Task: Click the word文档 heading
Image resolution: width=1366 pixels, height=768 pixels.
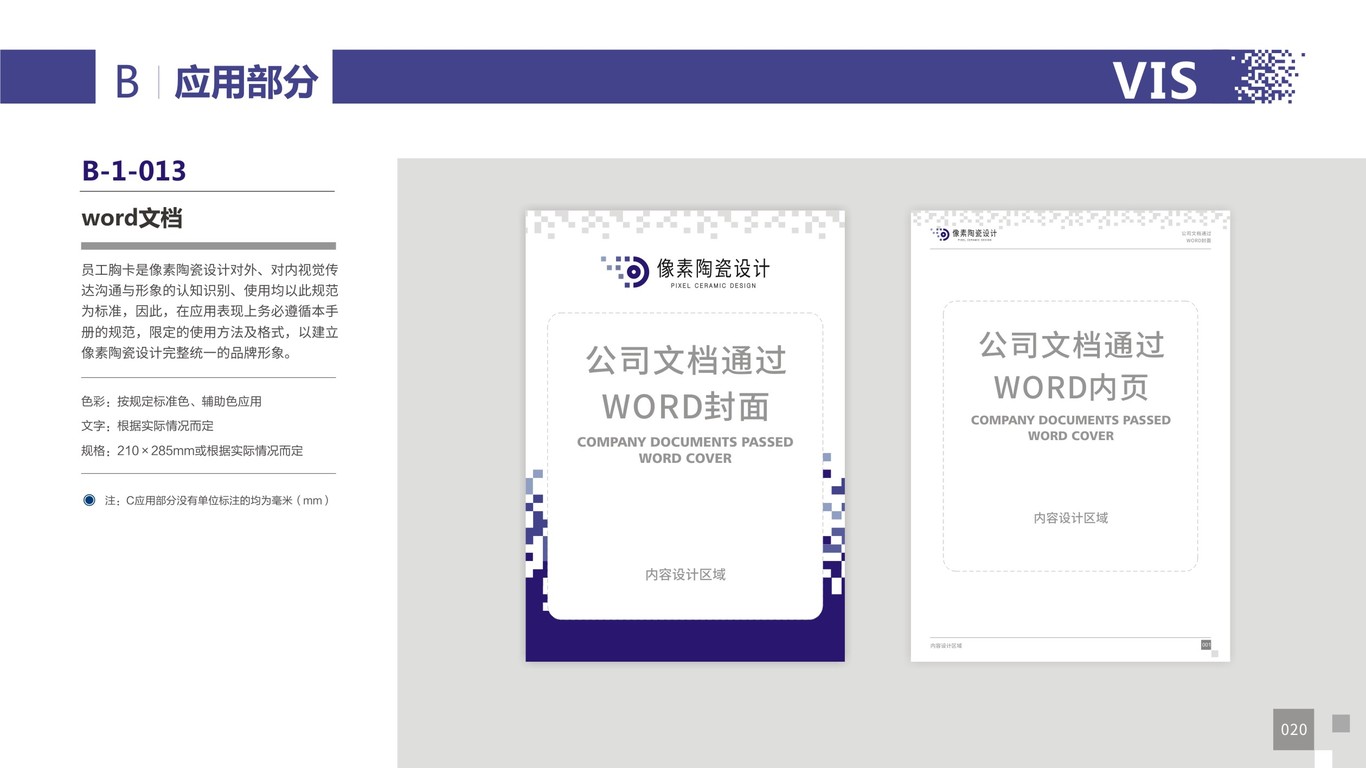Action: pyautogui.click(x=132, y=218)
